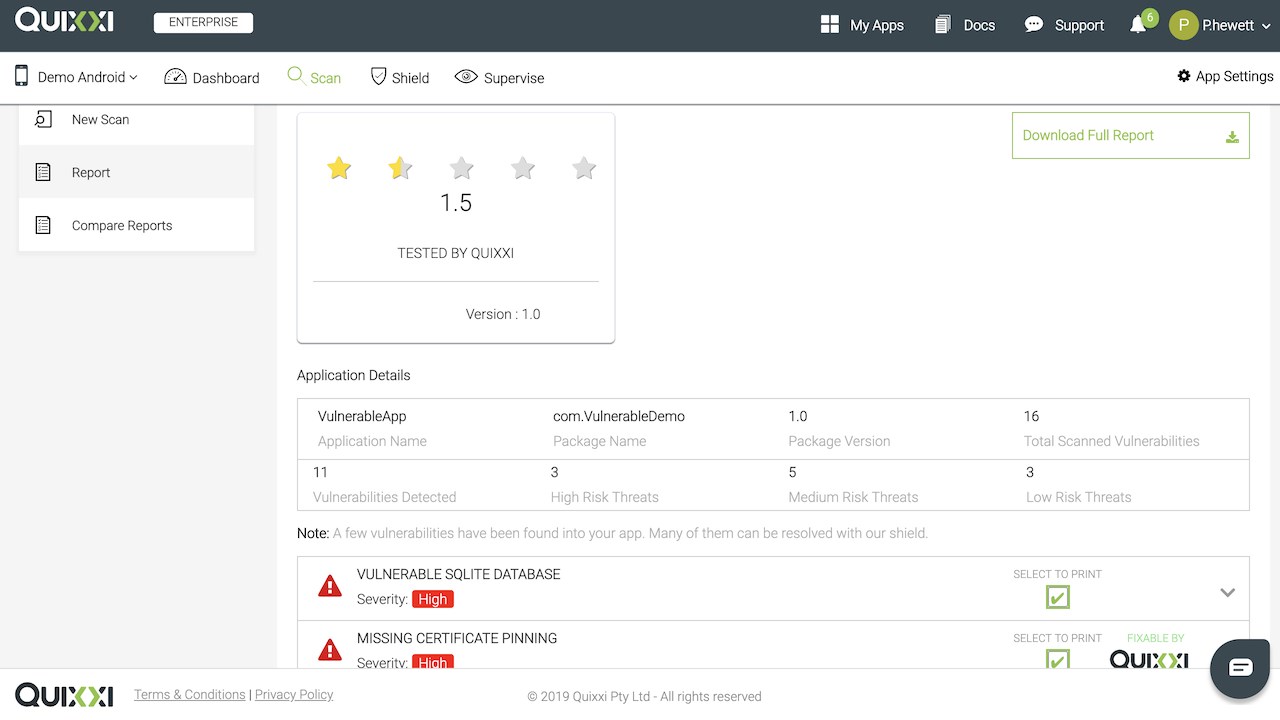
Task: Click the download arrow icon on report button
Action: pos(1232,137)
